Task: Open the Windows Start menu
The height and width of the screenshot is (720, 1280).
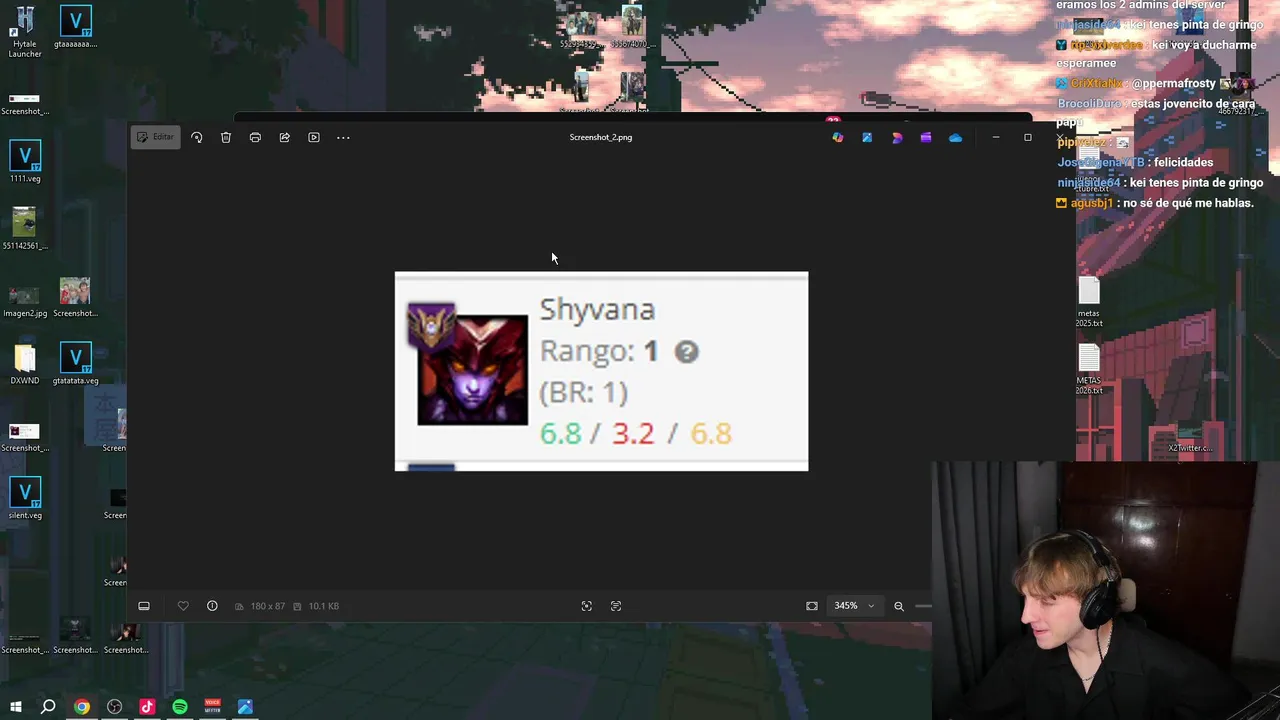Action: pyautogui.click(x=16, y=707)
